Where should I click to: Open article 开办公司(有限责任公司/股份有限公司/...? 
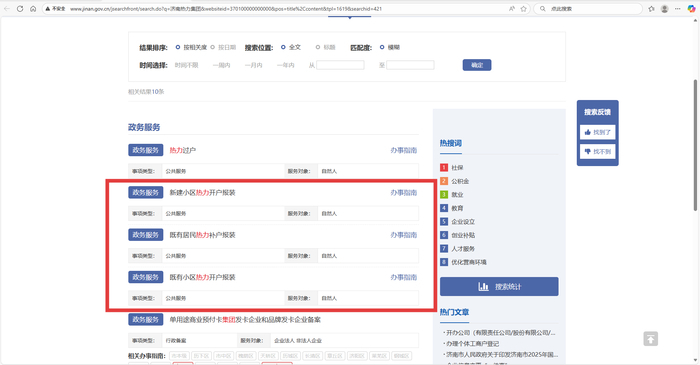click(500, 333)
